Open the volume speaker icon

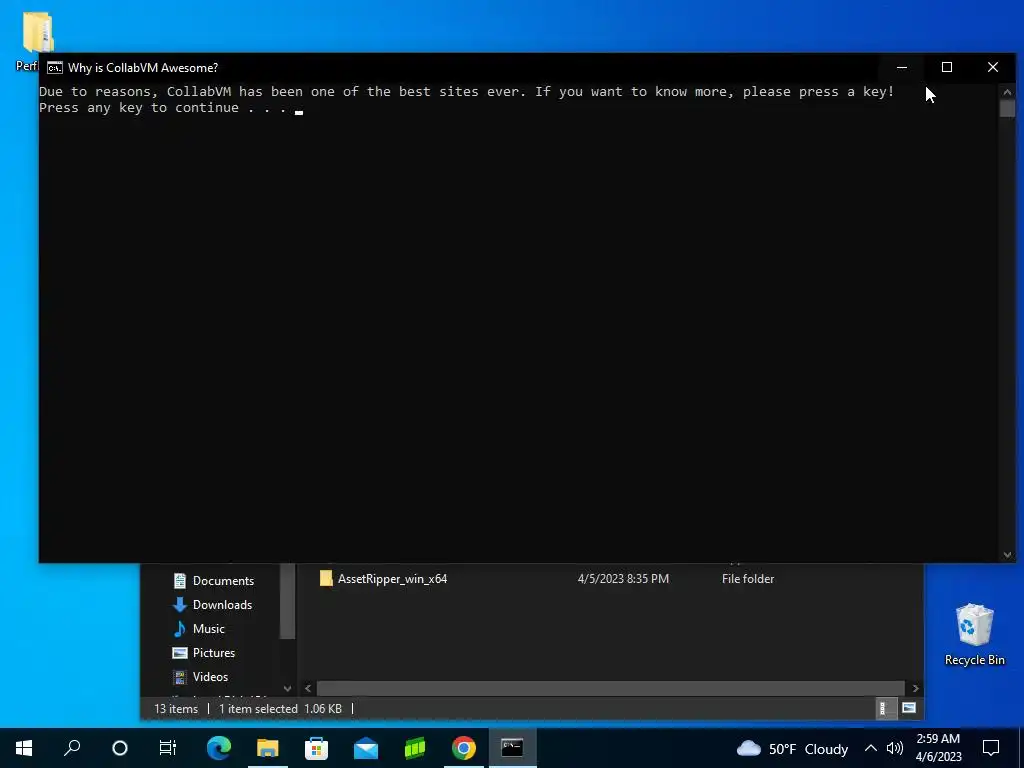[895, 748]
